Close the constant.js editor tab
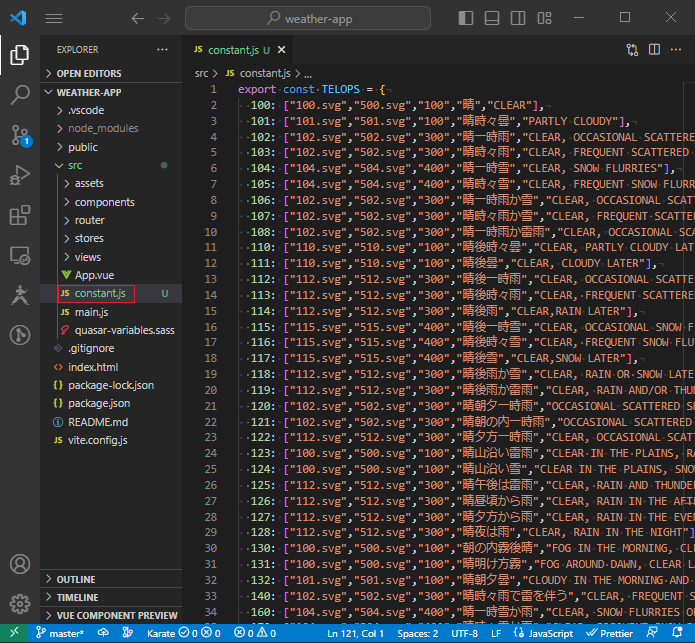Screen dimensions: 695x643 coord(281,50)
